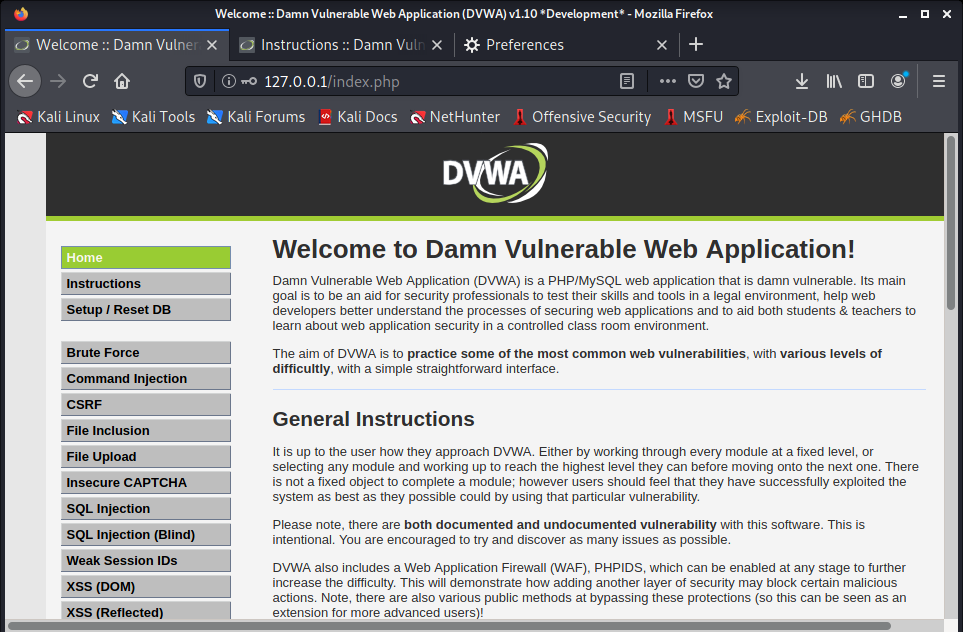Open Kali Linux bookmark
Screen dimensions: 963x632
pos(58,117)
